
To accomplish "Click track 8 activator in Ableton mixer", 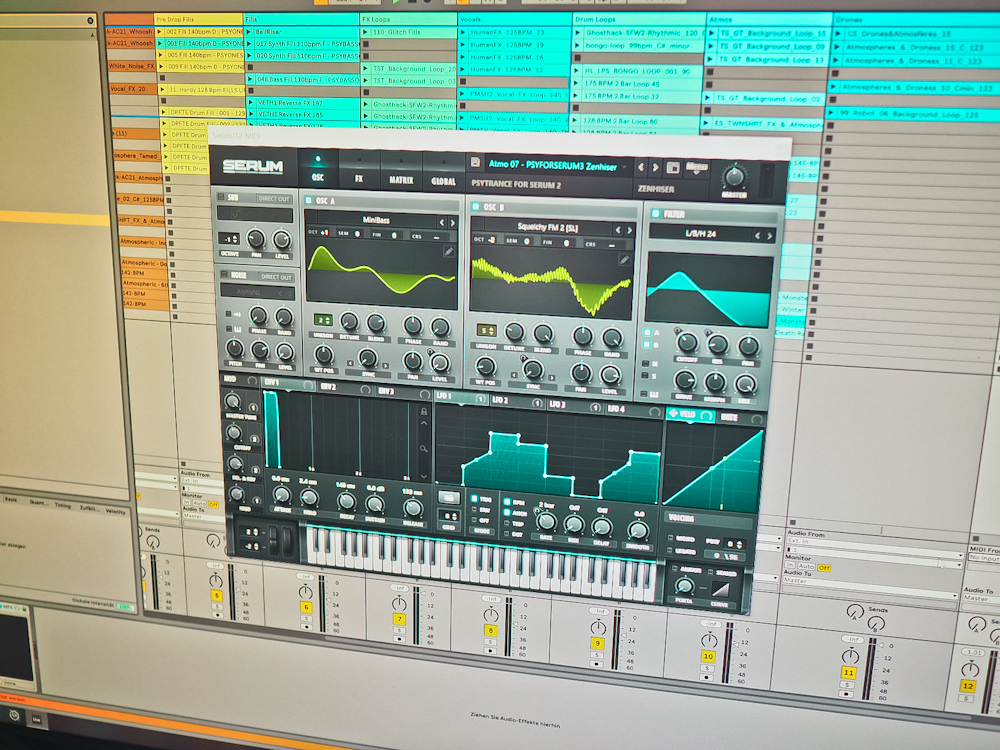I will pyautogui.click(x=490, y=630).
